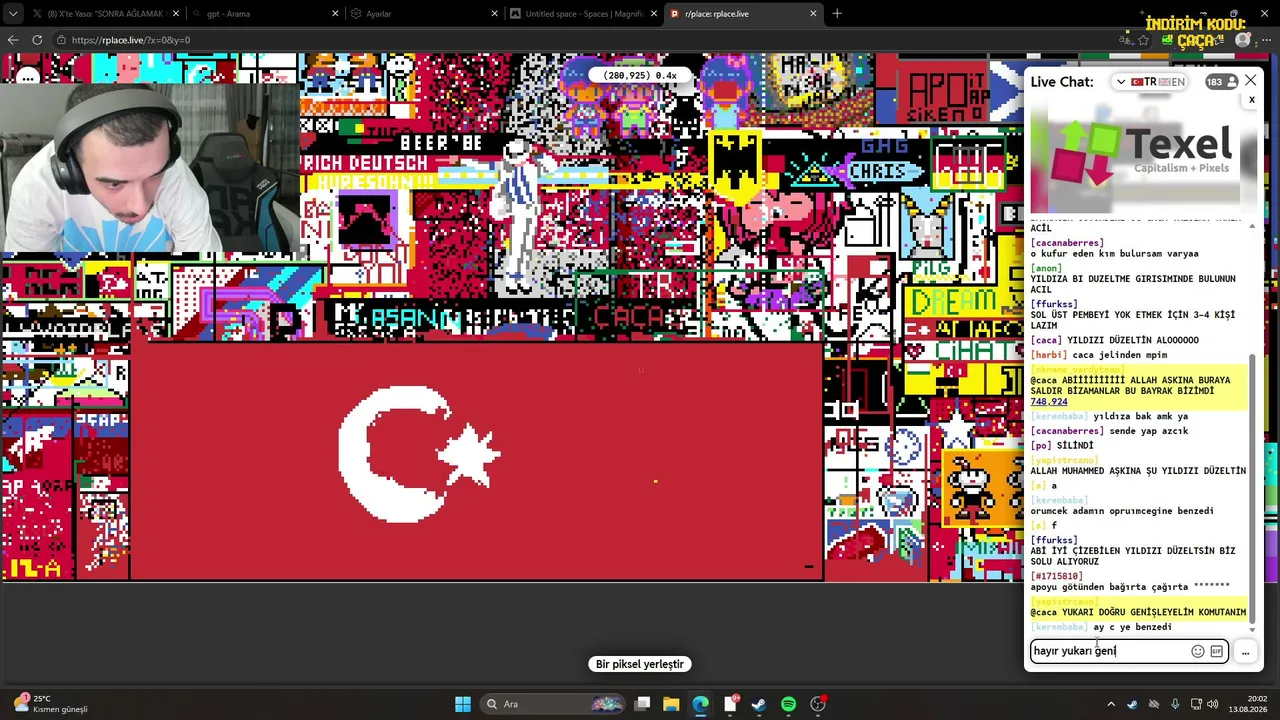This screenshot has width=1280, height=720.
Task: Click the chat scrollbar up arrow
Action: pos(1252,226)
